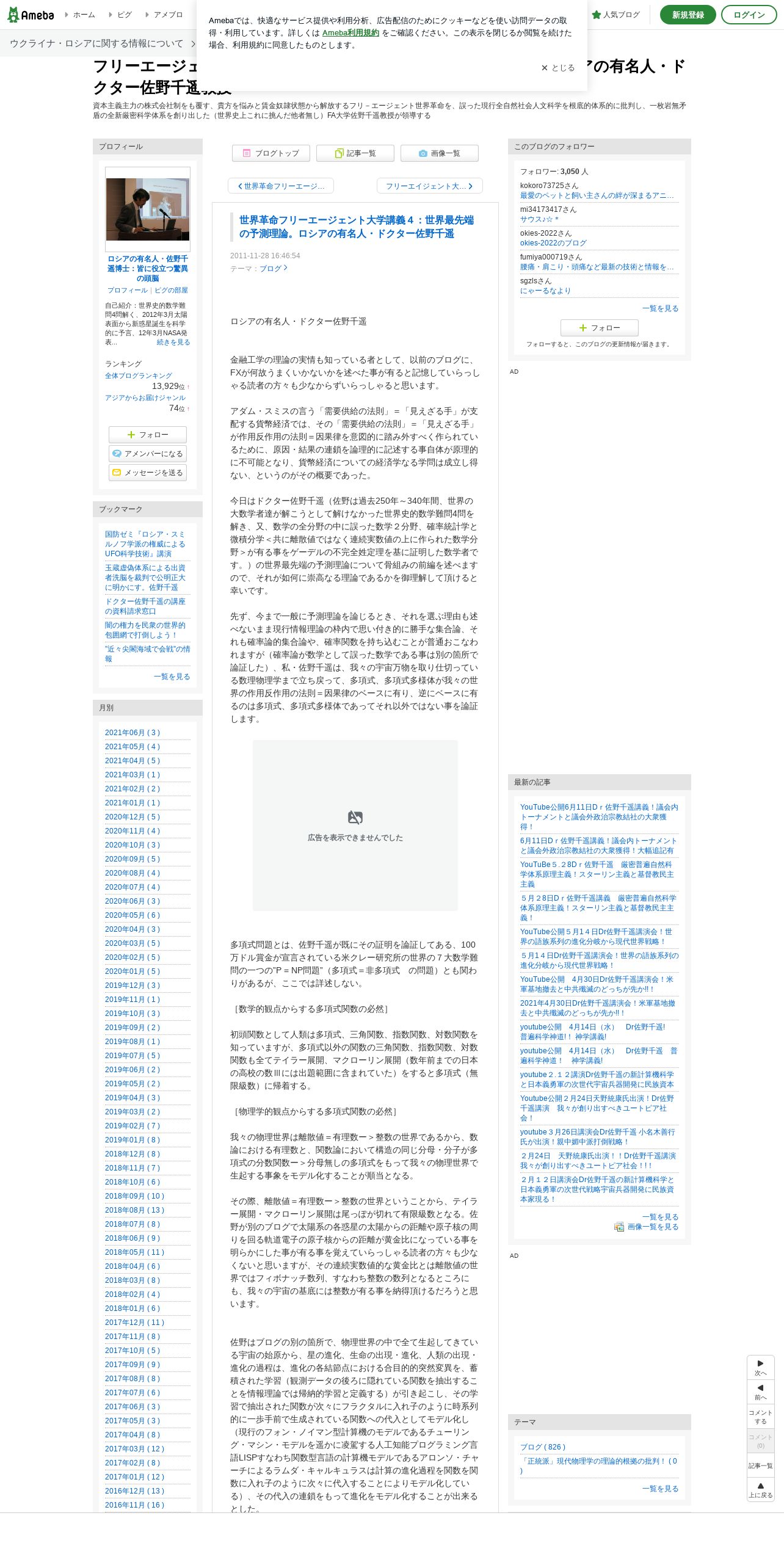Image resolution: width=784 pixels, height=1568 pixels.
Task: Open アジアからお届けジャンル ranking link
Action: [145, 398]
